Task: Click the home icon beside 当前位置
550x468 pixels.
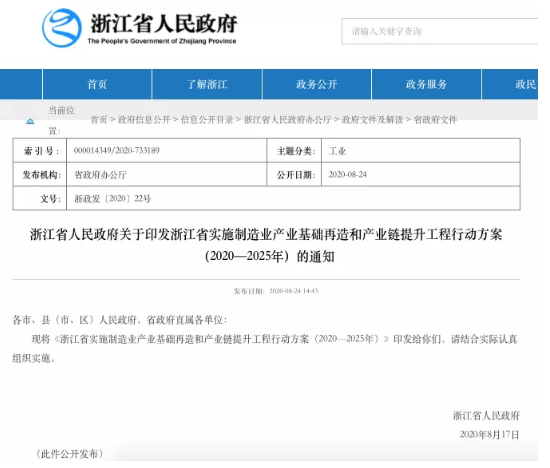Action: (31, 121)
